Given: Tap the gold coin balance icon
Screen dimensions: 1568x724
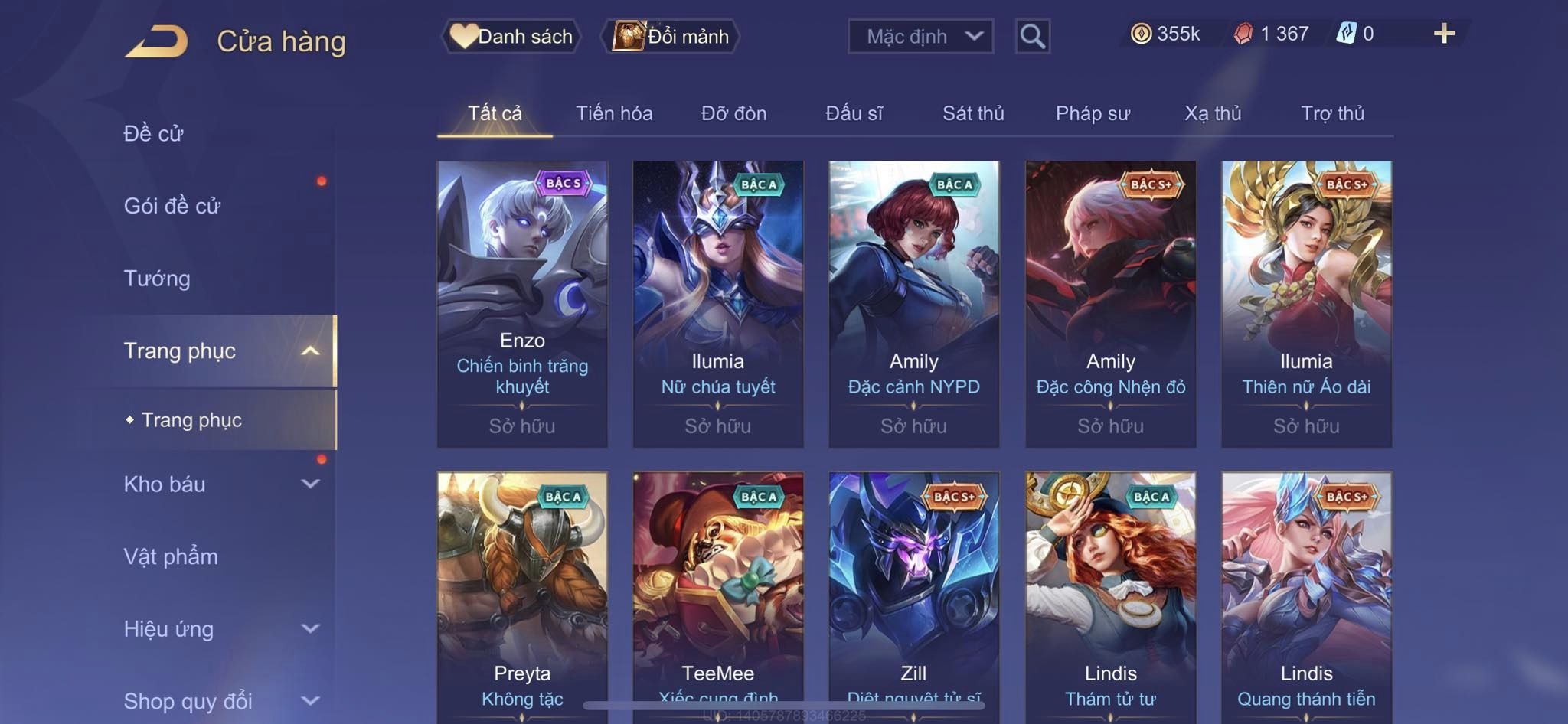Looking at the screenshot, I should click(x=1141, y=34).
